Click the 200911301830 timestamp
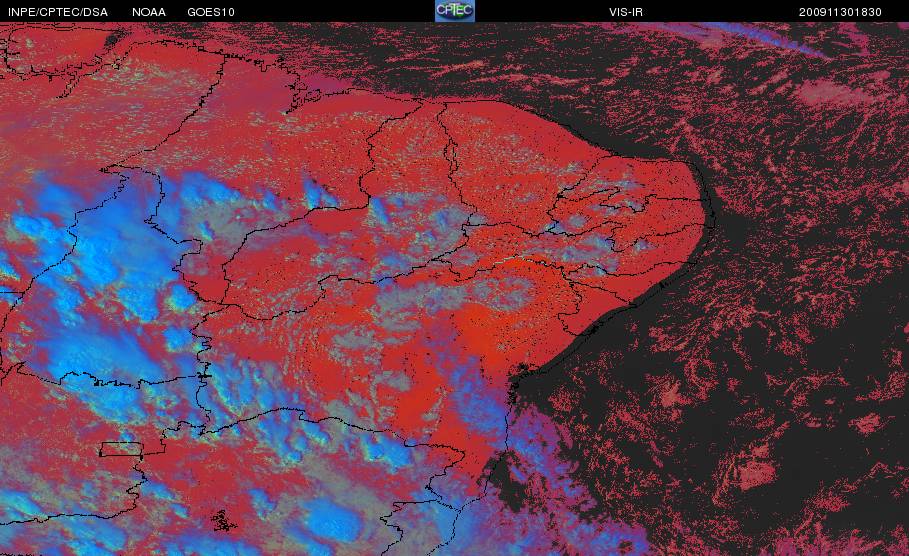 [x=840, y=12]
